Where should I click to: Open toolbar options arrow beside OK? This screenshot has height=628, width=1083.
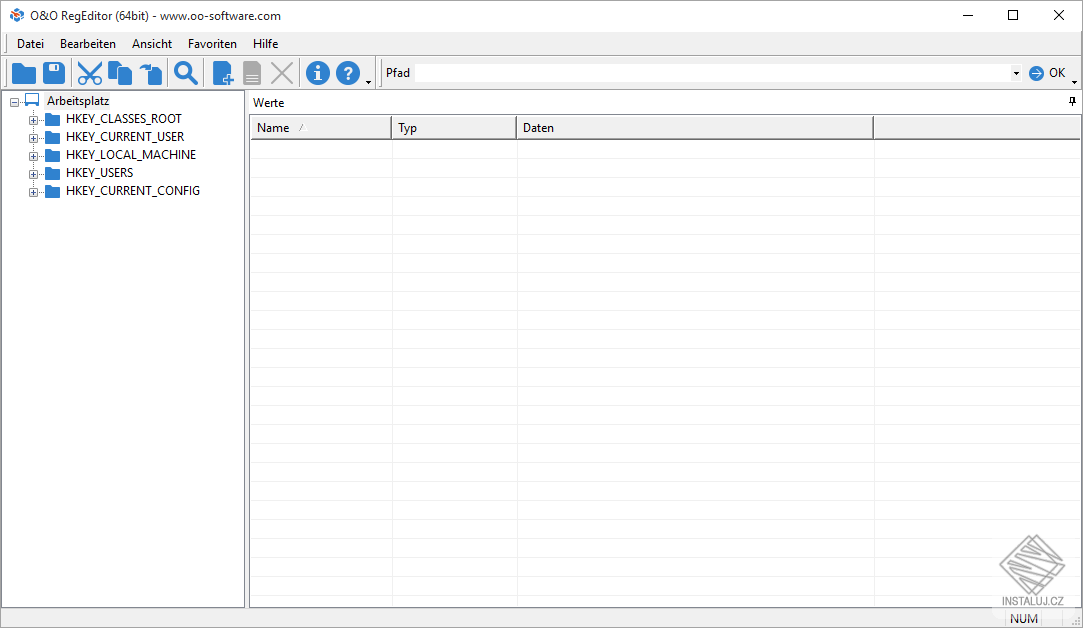1075,82
